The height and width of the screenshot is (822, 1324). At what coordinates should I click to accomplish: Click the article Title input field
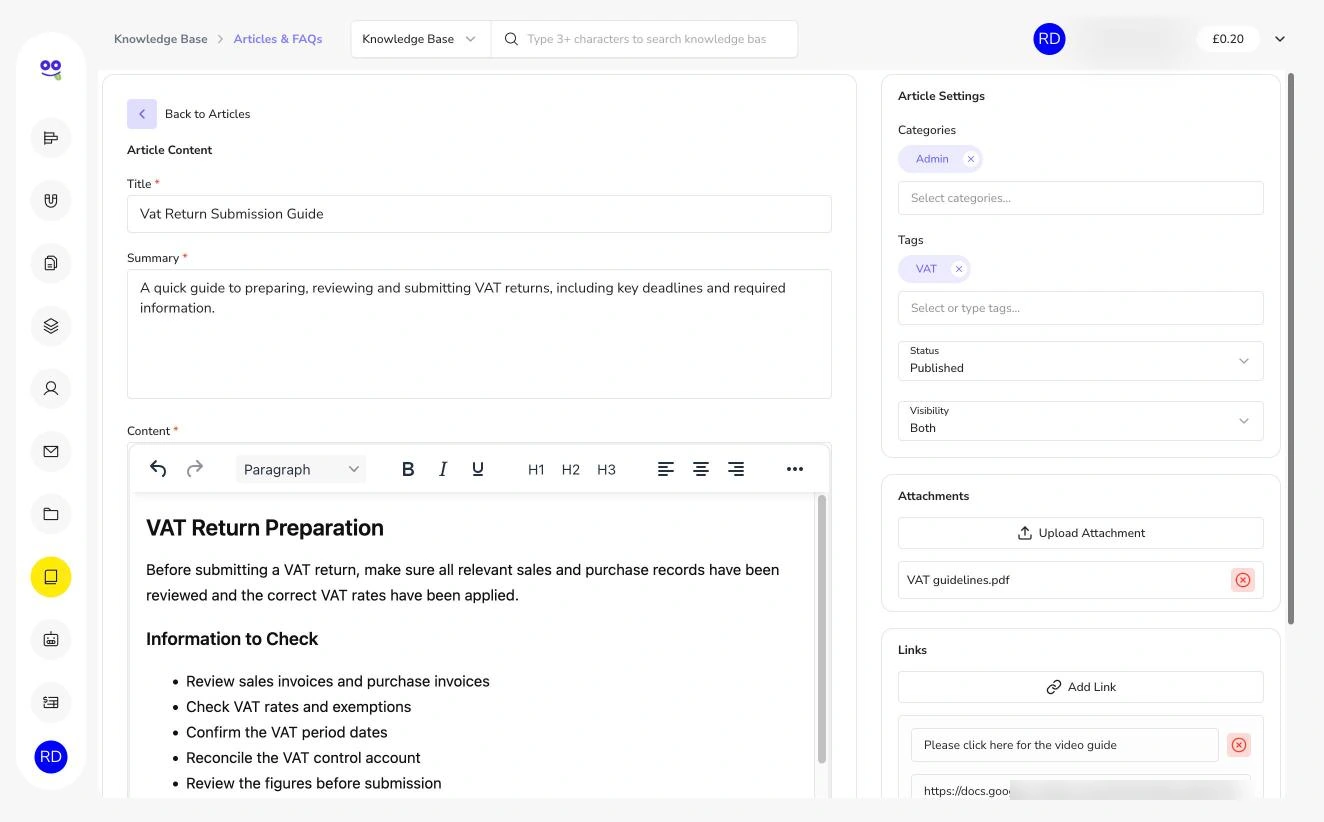coord(479,214)
